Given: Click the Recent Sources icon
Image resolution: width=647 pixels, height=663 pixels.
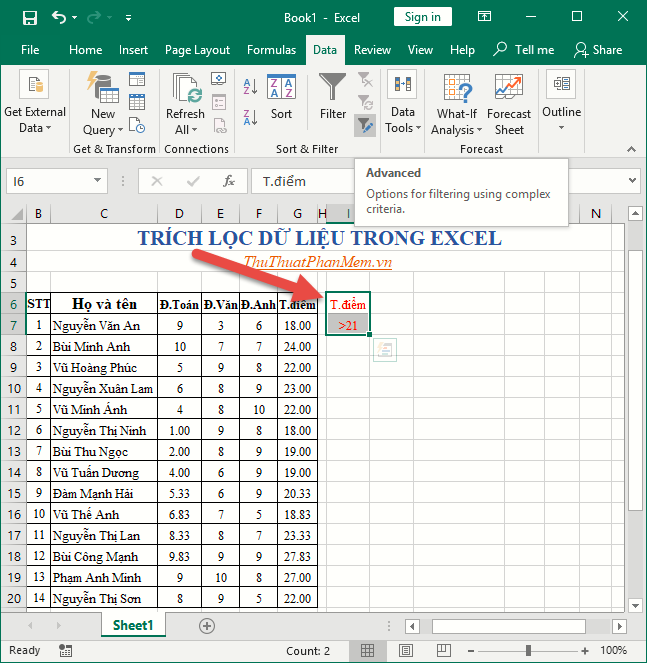Looking at the screenshot, I should 137,126.
